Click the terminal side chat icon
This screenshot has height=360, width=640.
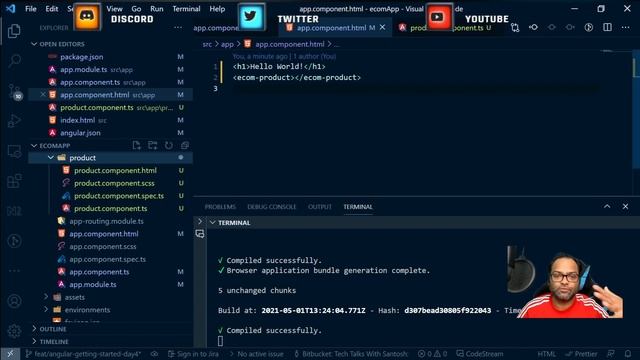200,234
